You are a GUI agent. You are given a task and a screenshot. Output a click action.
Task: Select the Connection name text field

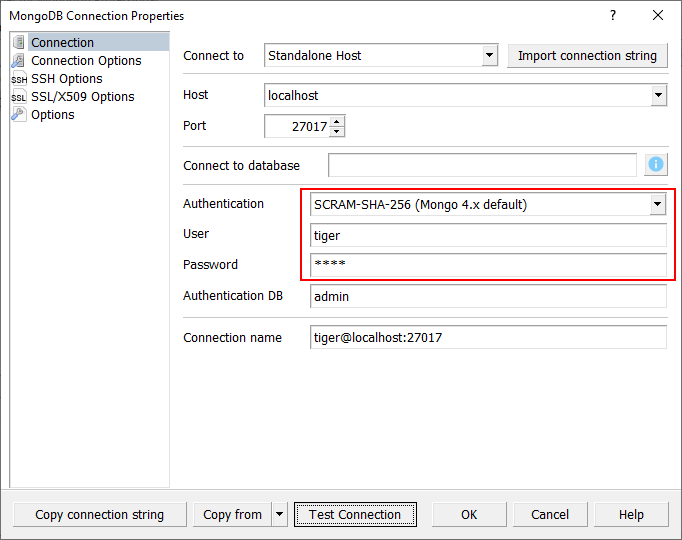point(488,338)
